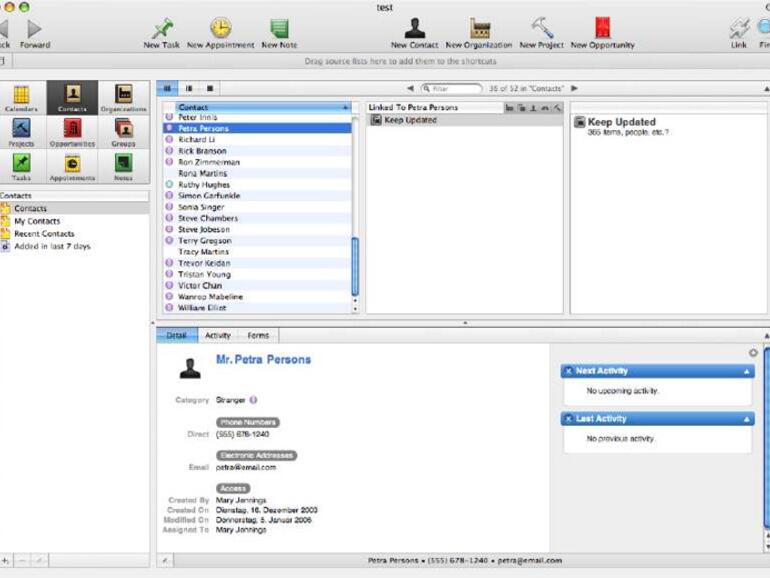
Task: Click the New Note toolbar icon
Action: point(279,29)
